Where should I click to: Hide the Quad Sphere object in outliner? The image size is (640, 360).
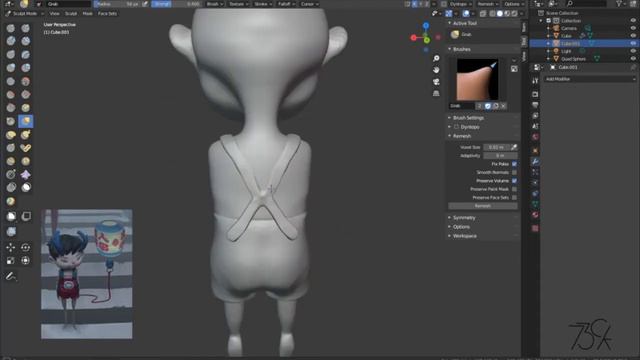633,59
